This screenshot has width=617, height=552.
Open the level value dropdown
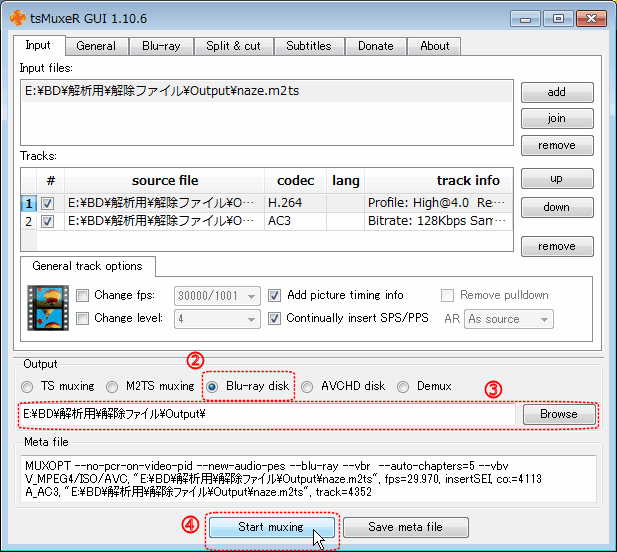pos(217,319)
